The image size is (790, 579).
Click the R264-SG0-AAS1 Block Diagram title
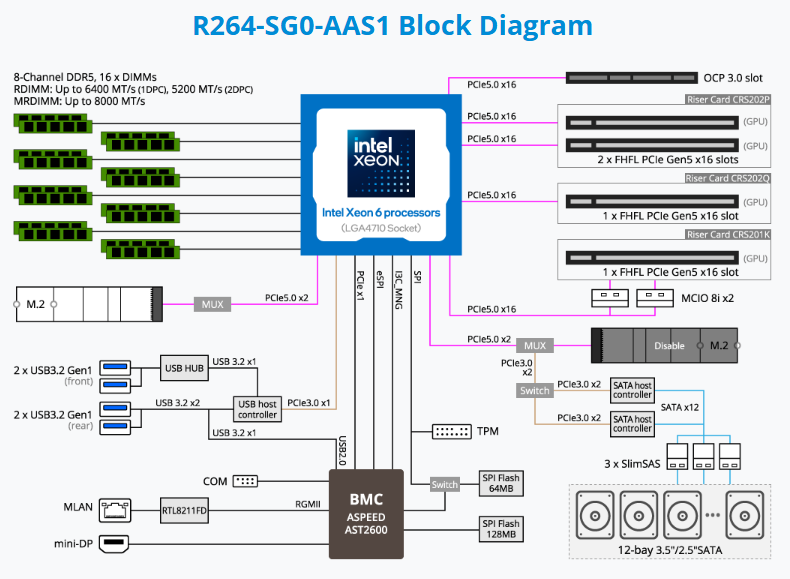pos(393,26)
